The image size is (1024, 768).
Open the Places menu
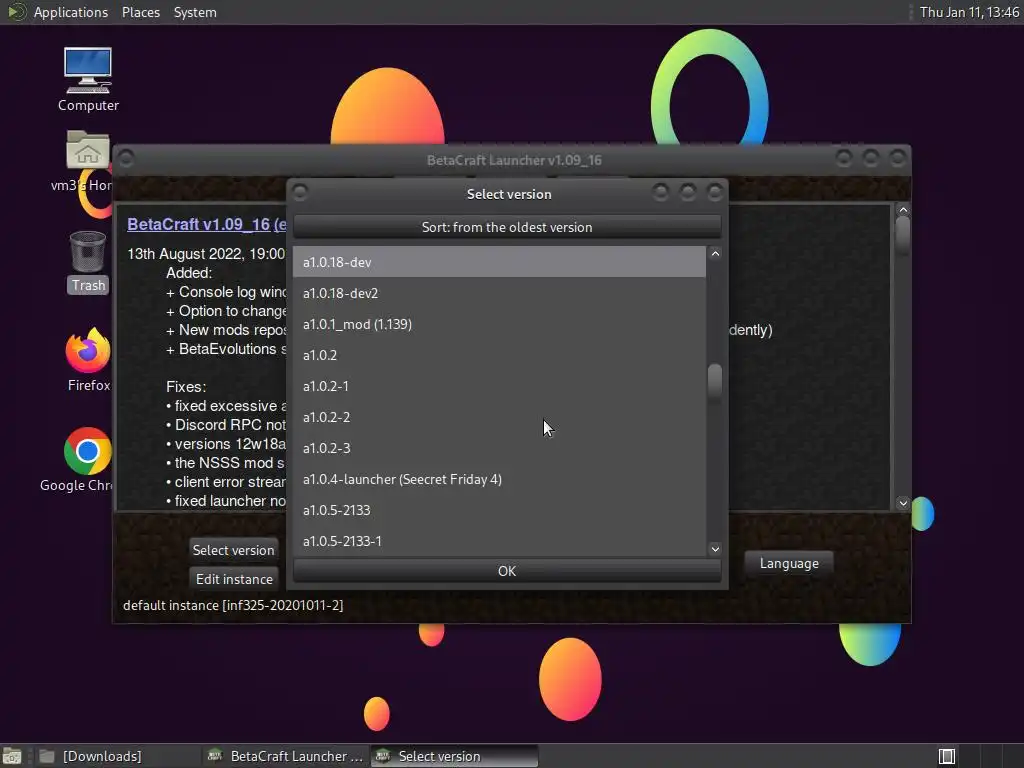click(x=140, y=12)
